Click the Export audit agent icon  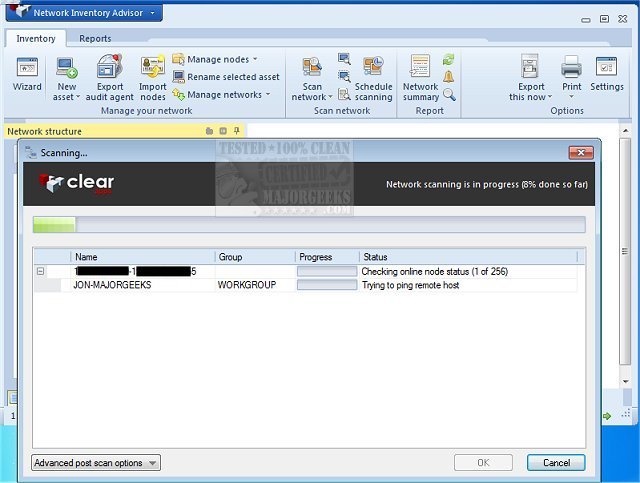tap(109, 66)
